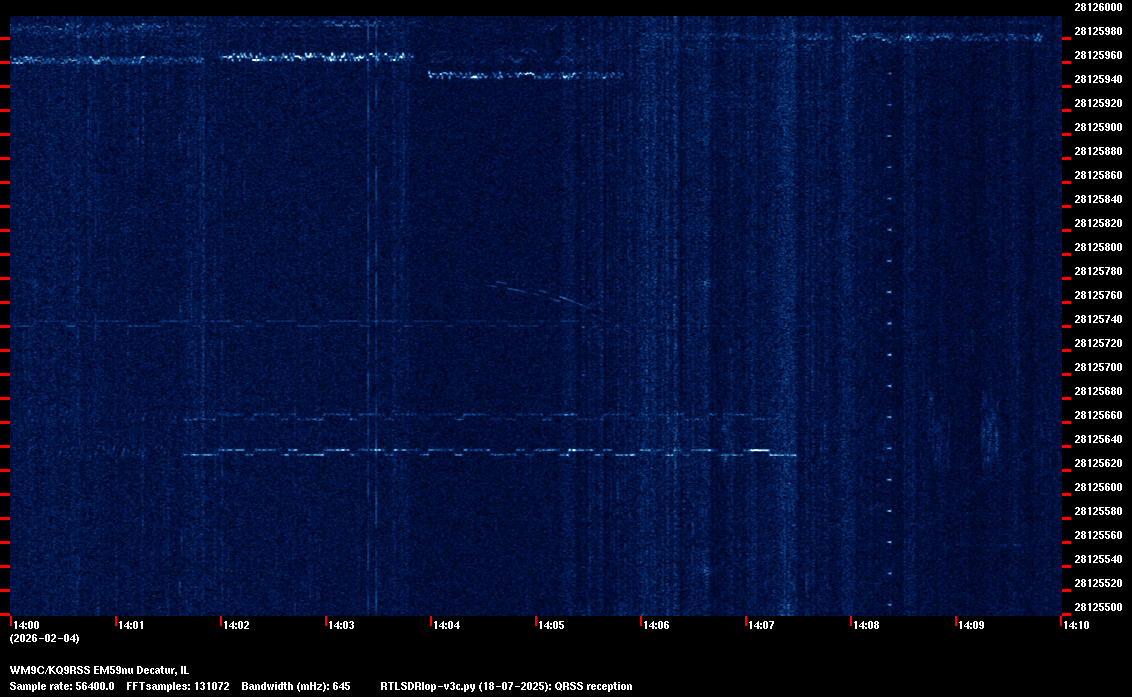Click the RTLSDRlop-v3c.py QRSS reception caption

coord(506,686)
